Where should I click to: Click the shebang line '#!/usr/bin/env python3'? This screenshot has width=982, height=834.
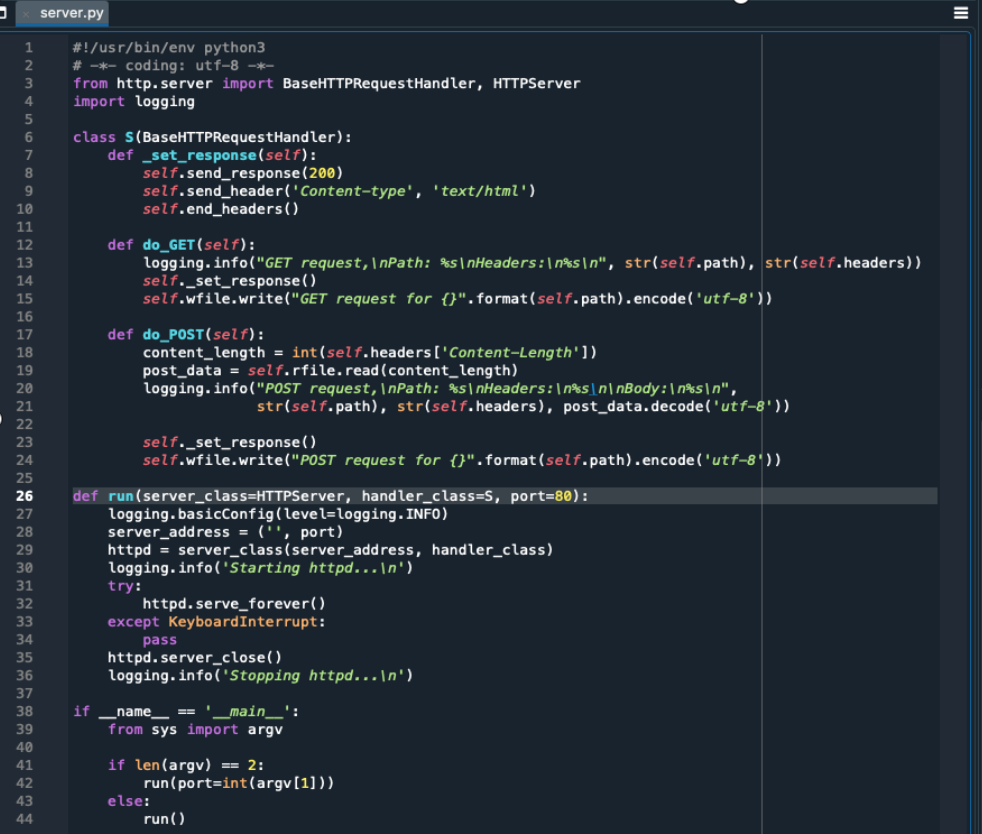click(x=168, y=48)
